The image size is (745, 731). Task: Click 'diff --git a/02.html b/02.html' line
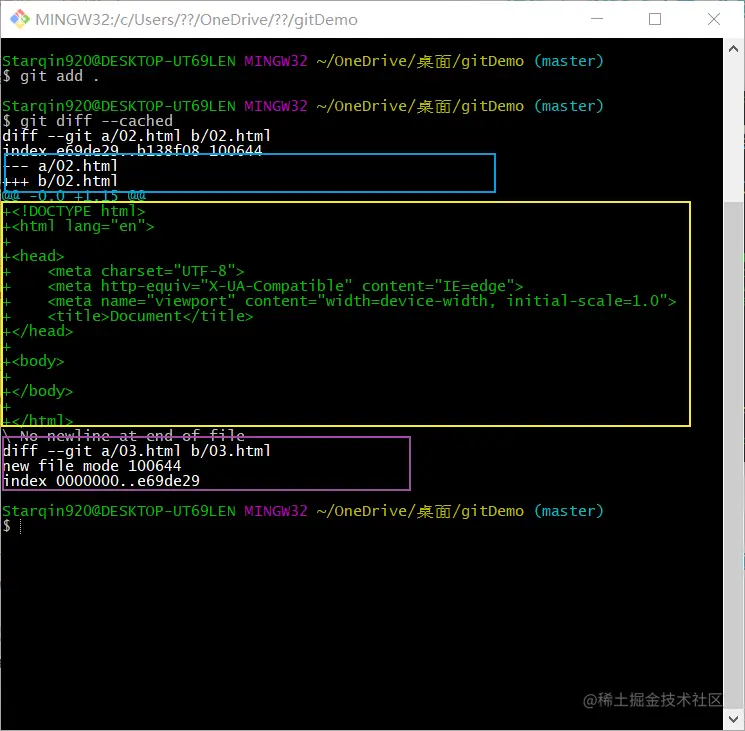tap(136, 136)
